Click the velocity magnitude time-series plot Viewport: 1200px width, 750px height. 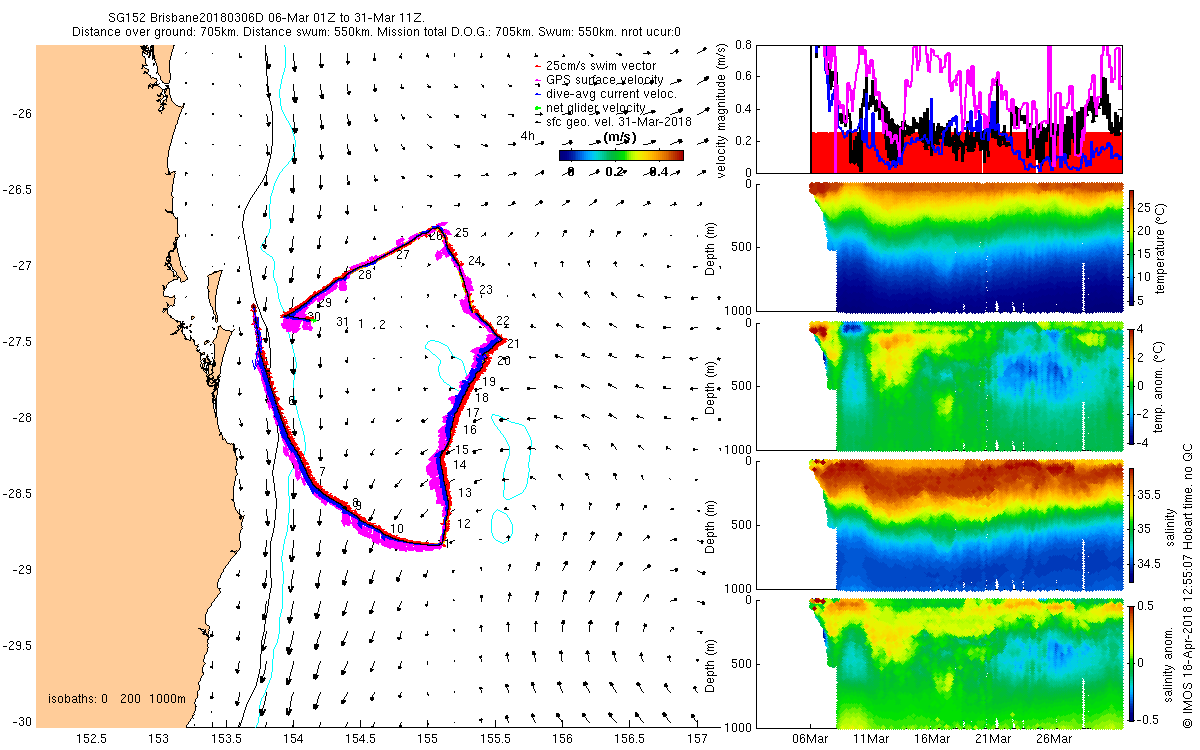[941, 108]
